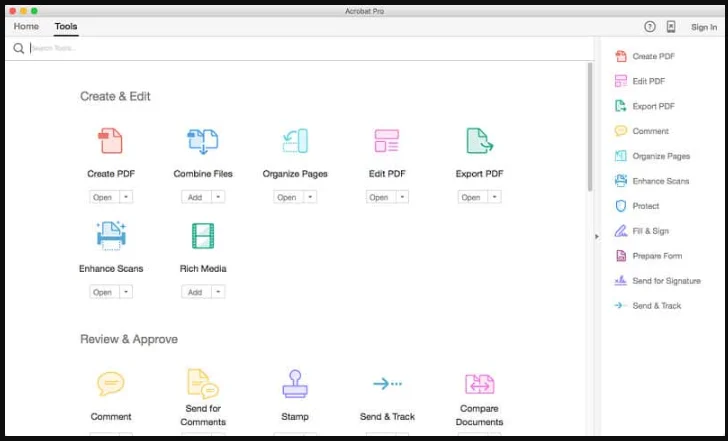The image size is (728, 441).
Task: Click the Combine Files tool icon
Action: [203, 141]
